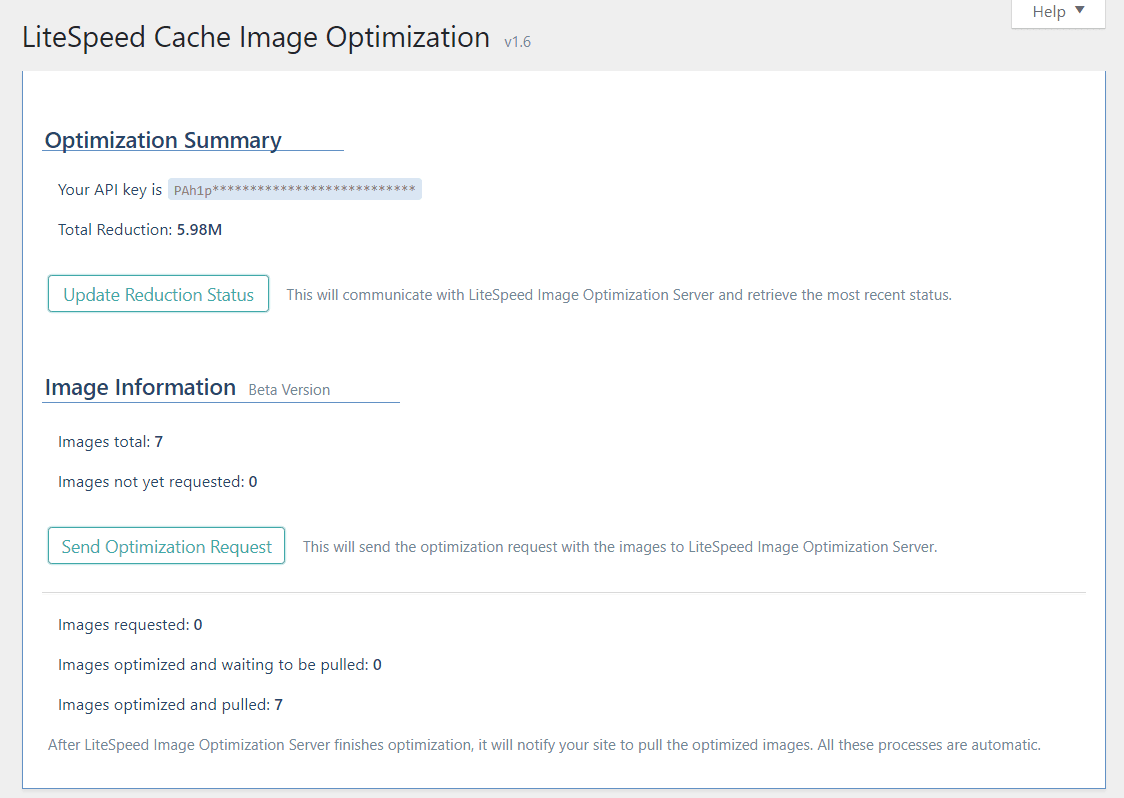Click the 'Your API key is' label
This screenshot has width=1124, height=798.
pos(110,190)
